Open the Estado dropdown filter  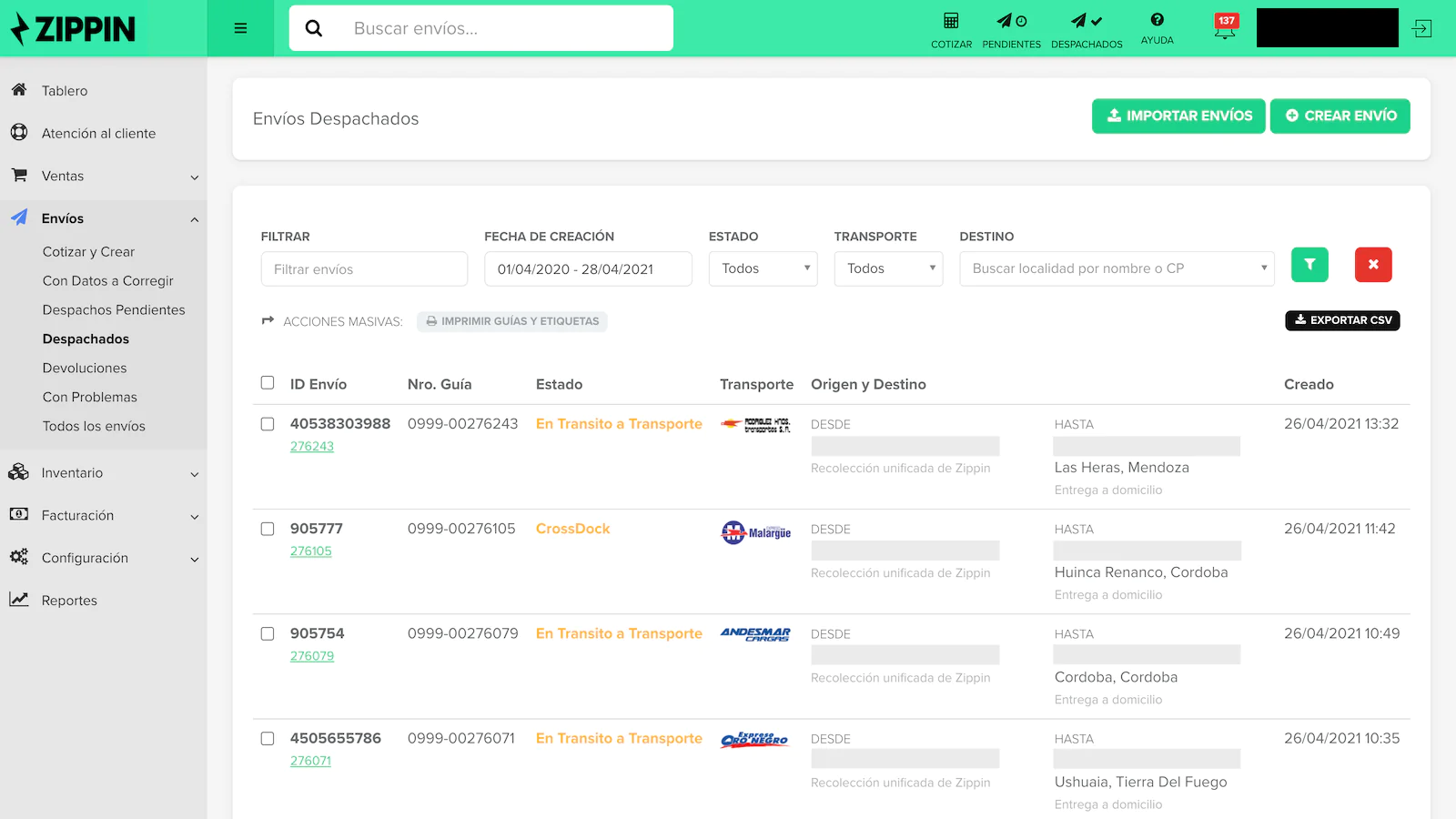[763, 268]
